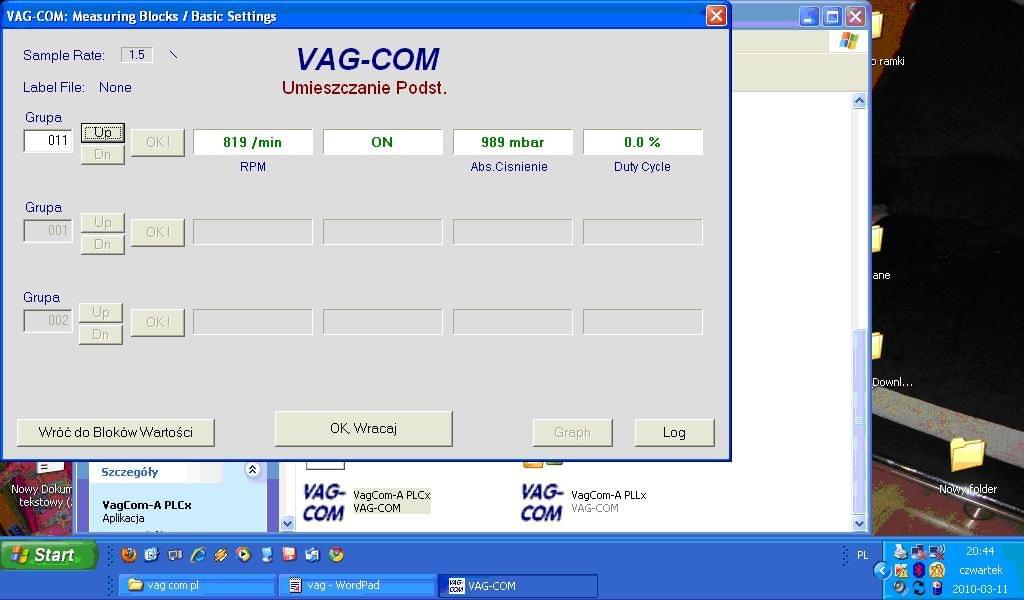Click the Grupa 011 number field
Viewport: 1024px width, 600px height.
coord(48,140)
